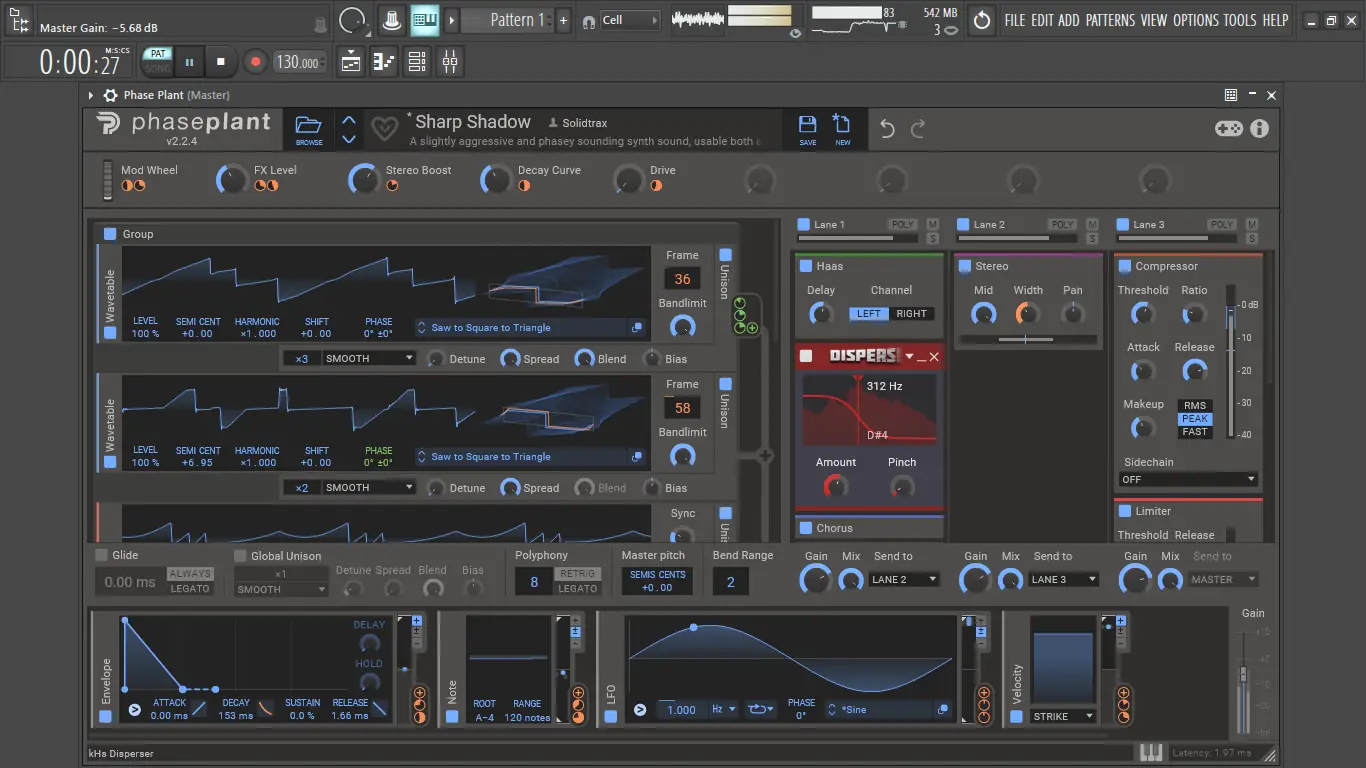Select the RIGHT channel for Haas
The image size is (1366, 768).
tap(911, 314)
